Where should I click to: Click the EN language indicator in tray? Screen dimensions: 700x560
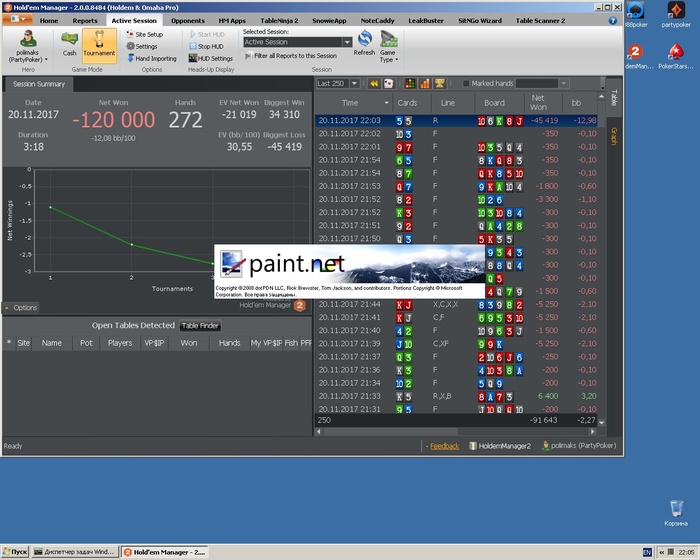647,552
